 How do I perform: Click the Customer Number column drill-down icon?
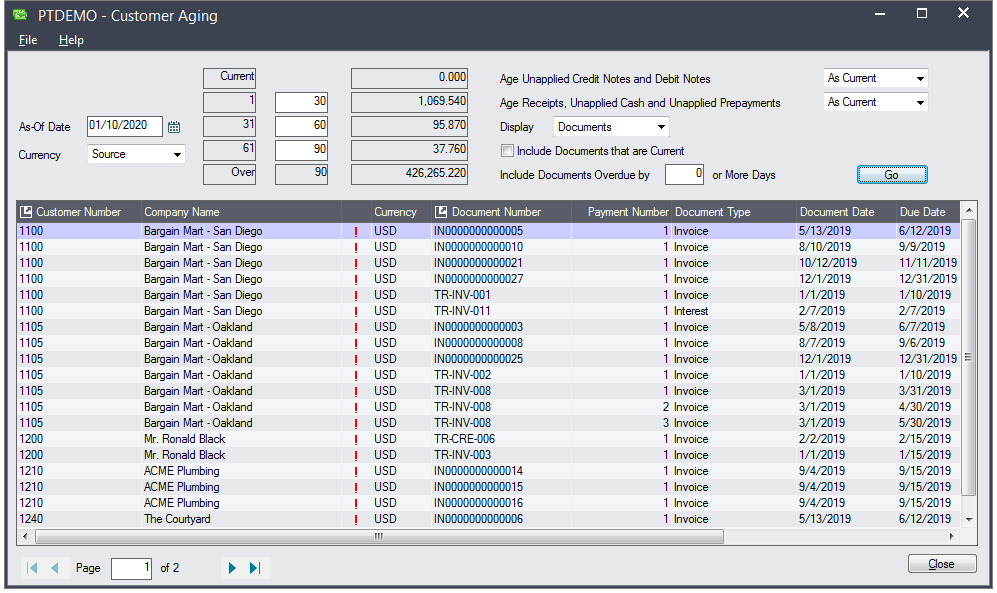[x=27, y=212]
